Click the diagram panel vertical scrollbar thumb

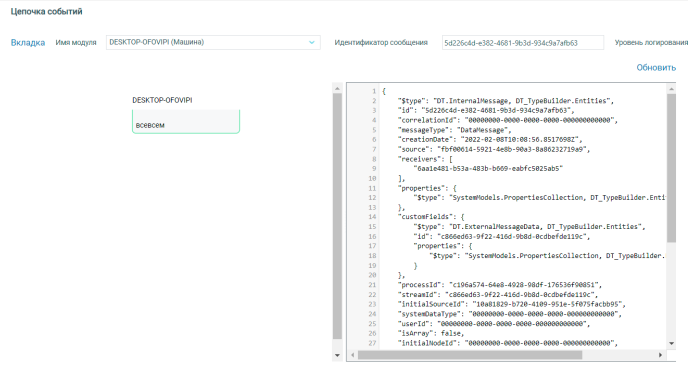click(x=337, y=216)
